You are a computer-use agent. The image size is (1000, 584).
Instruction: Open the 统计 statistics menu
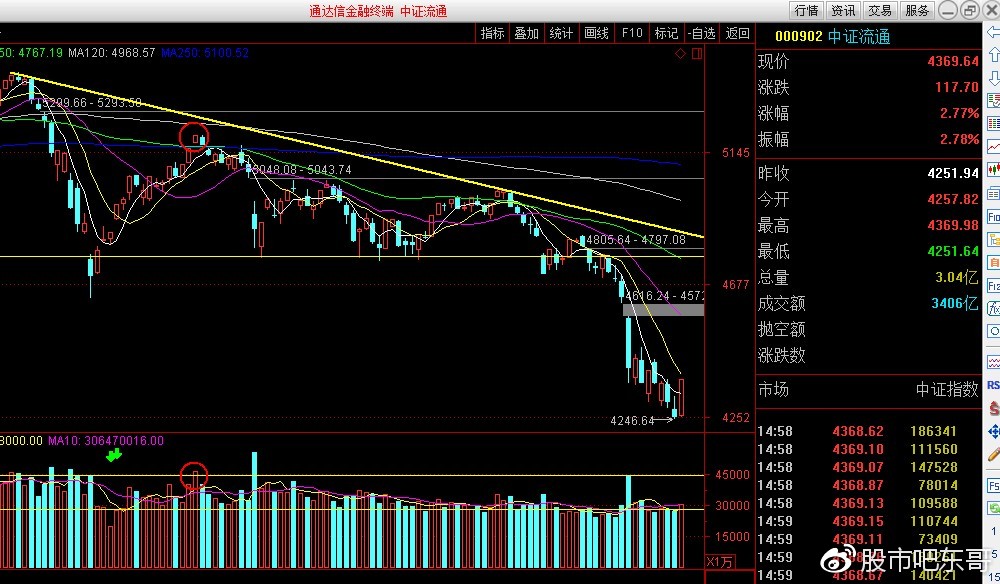[561, 33]
